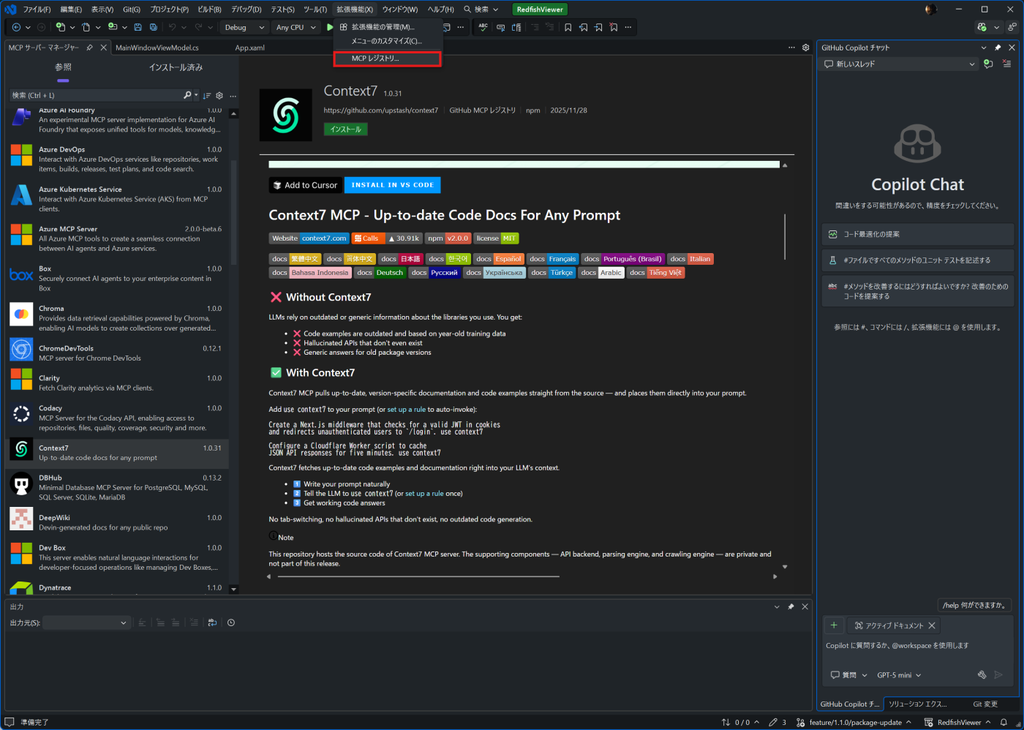Pin the GitHub Copilot chat panel
This screenshot has width=1024, height=730.
(997, 48)
